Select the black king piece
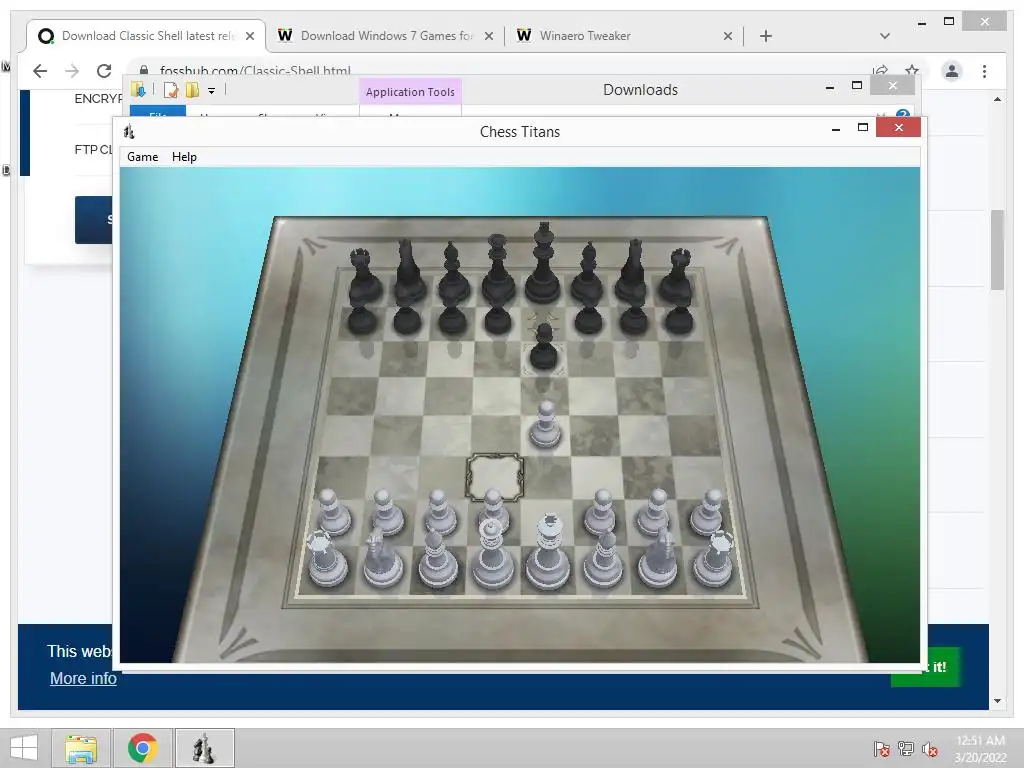1024x768 pixels. pyautogui.click(x=543, y=264)
